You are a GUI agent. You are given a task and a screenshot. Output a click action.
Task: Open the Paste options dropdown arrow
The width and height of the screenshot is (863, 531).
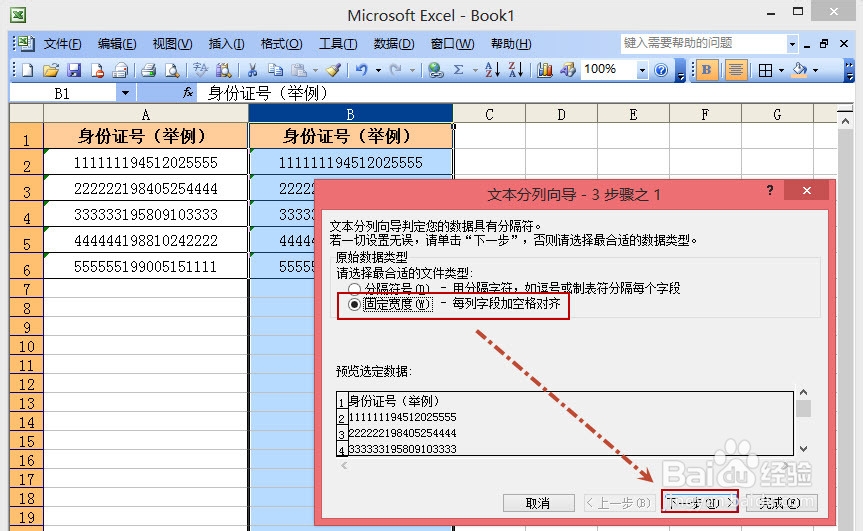coord(315,70)
